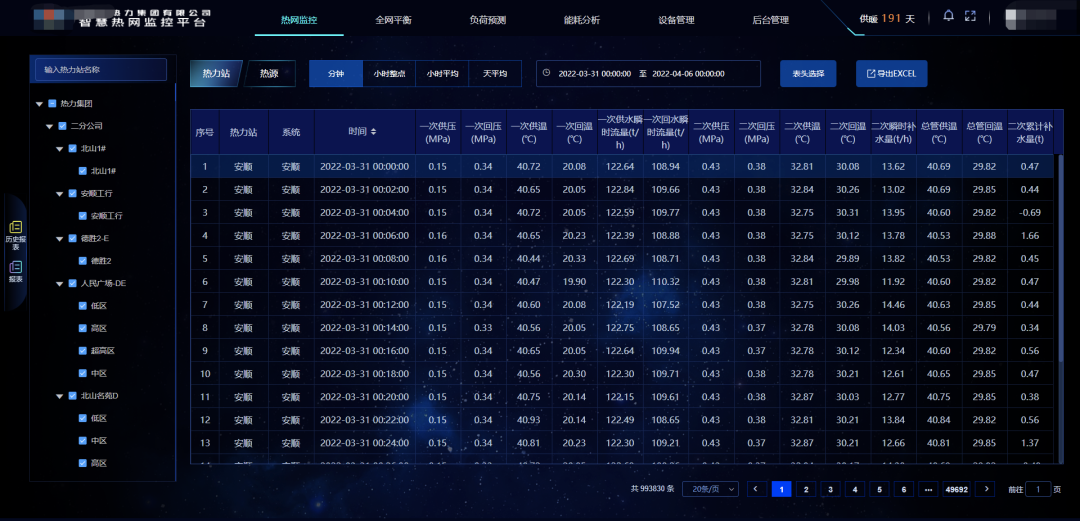
Task: Switch to 全网平衡 tab
Action: (x=393, y=20)
